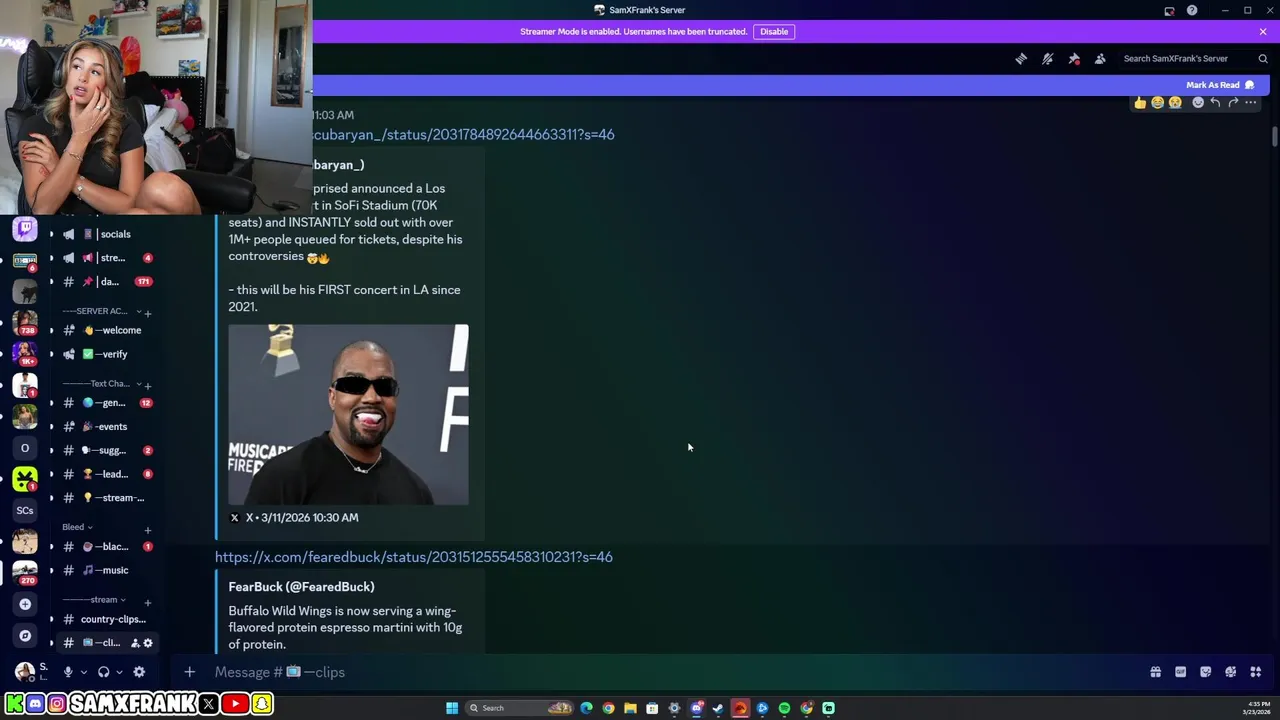1280x720 pixels.
Task: Open headphone output options arrow
Action: 119,672
